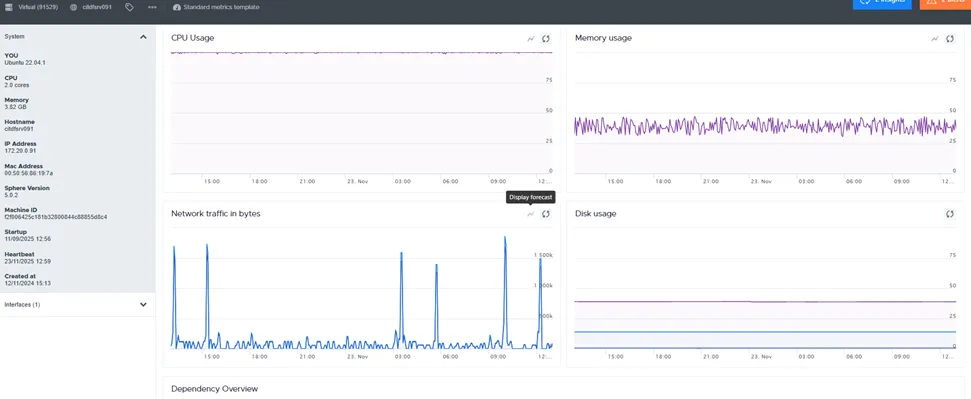Open the tag icon in top bar
The image size is (971, 399).
click(x=129, y=7)
